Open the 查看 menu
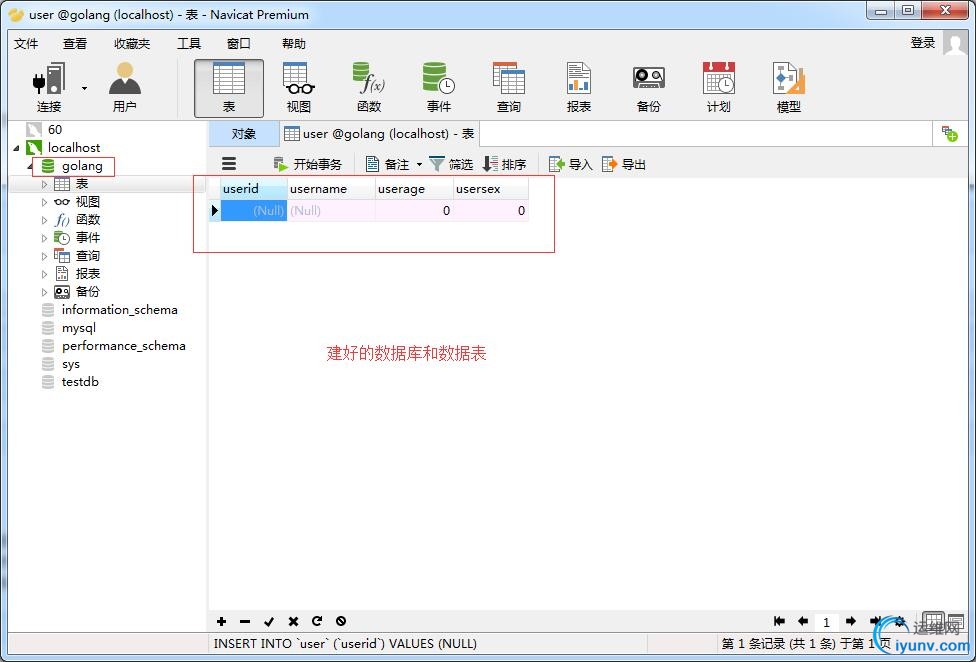Image resolution: width=976 pixels, height=662 pixels. point(75,44)
